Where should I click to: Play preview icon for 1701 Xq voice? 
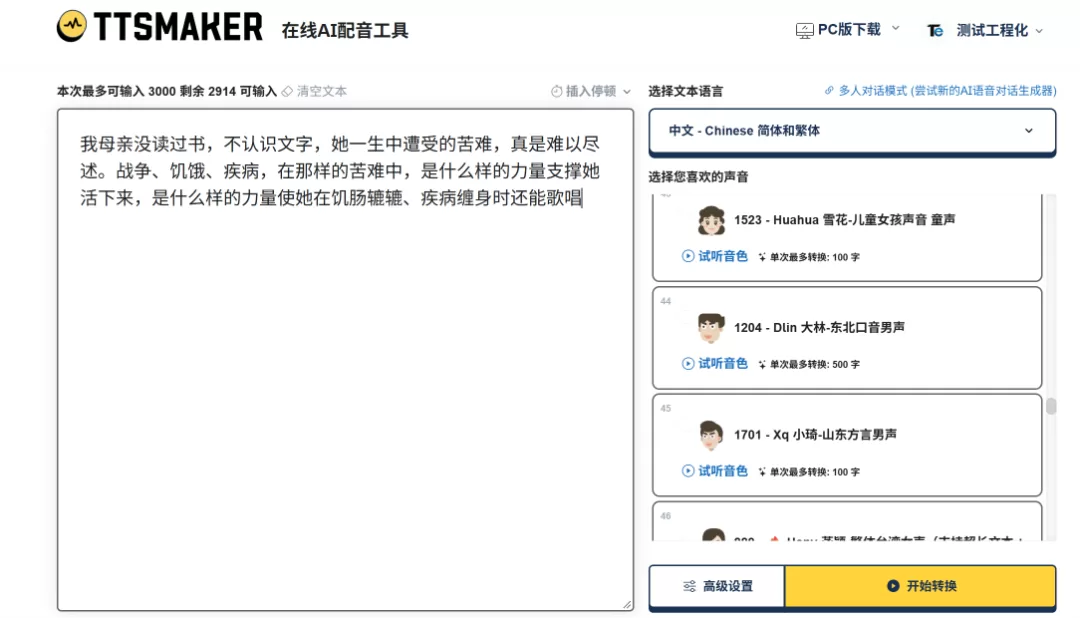coord(687,471)
